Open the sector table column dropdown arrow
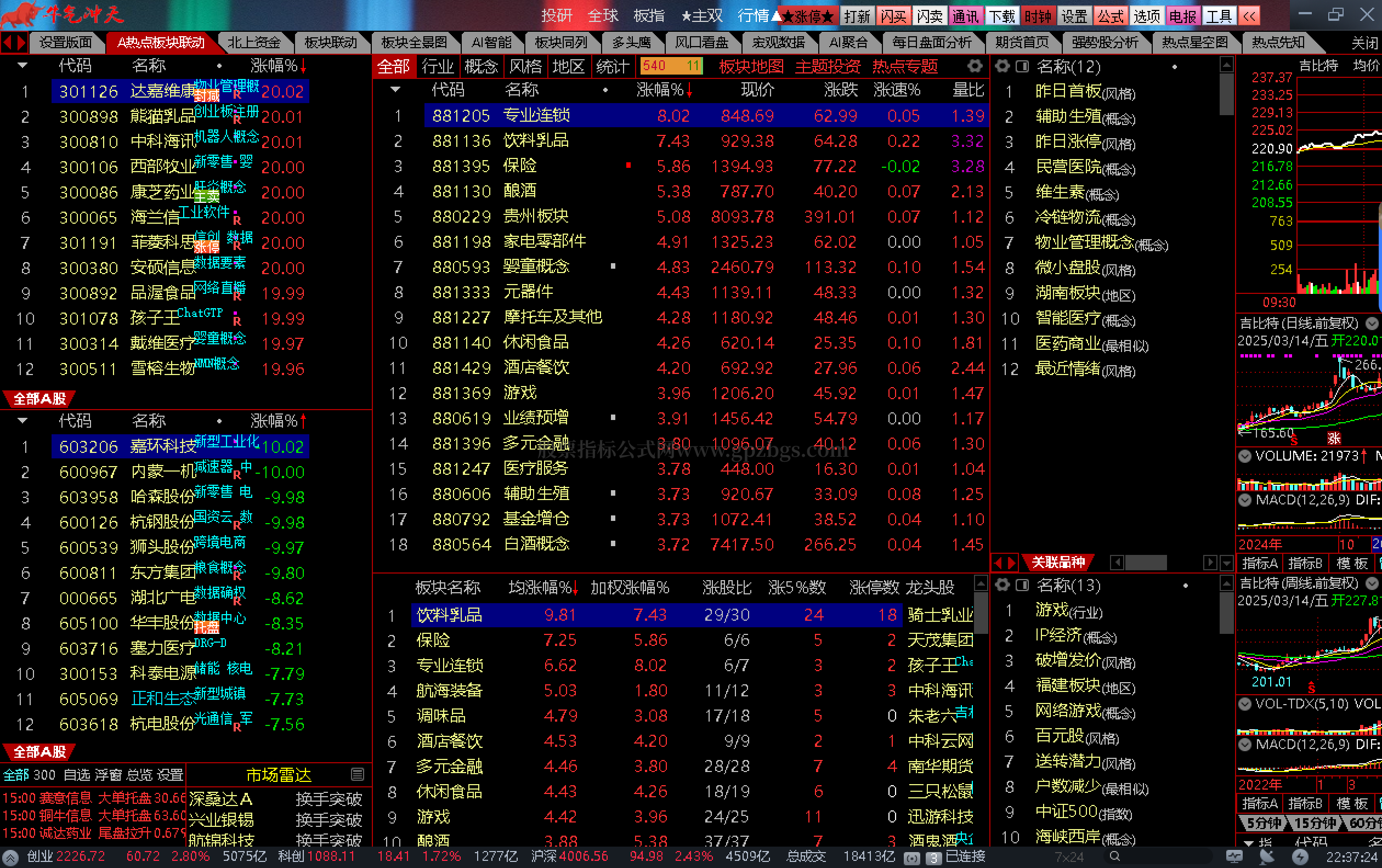 [395, 89]
